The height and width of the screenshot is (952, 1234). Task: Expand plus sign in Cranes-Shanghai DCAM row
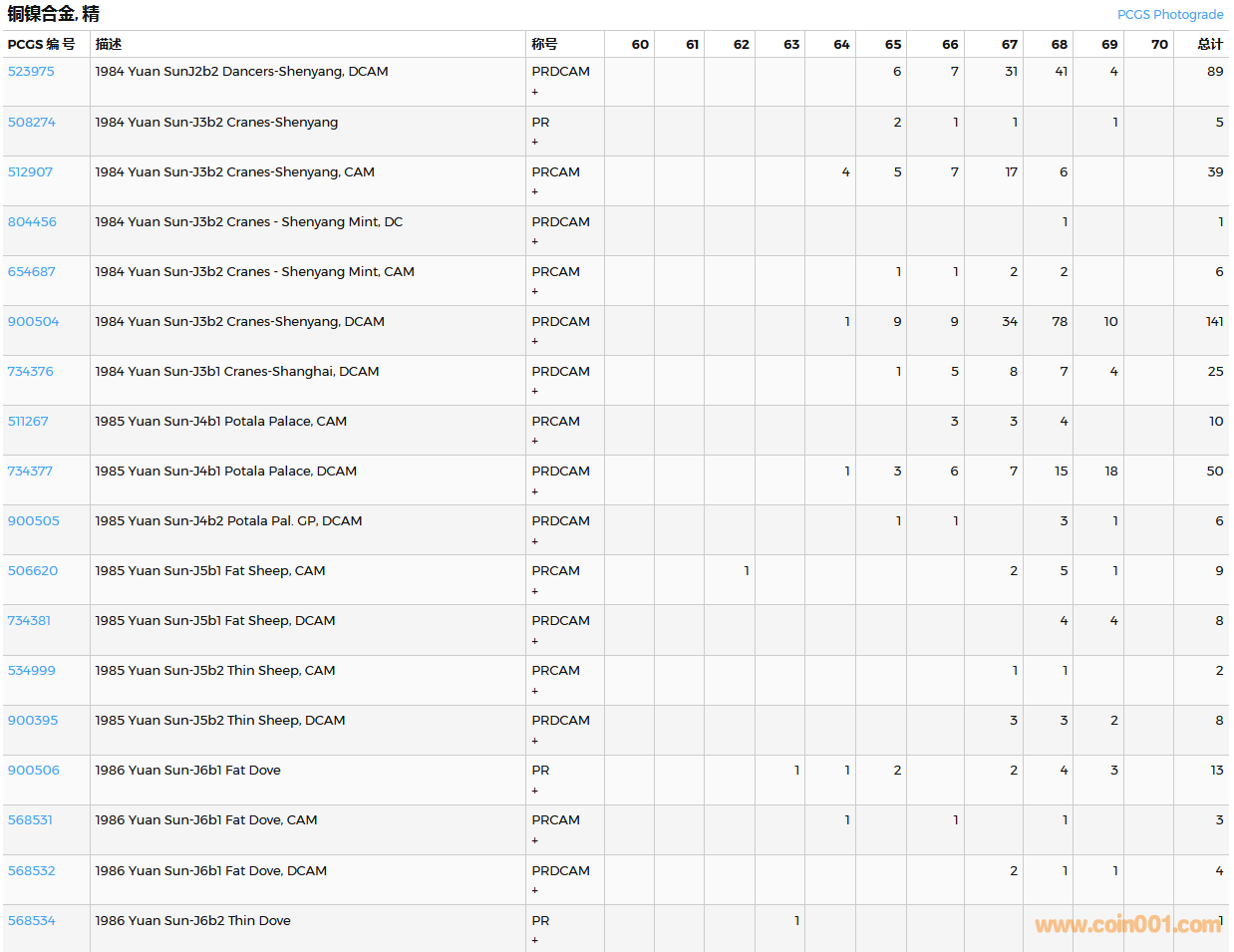coord(535,391)
